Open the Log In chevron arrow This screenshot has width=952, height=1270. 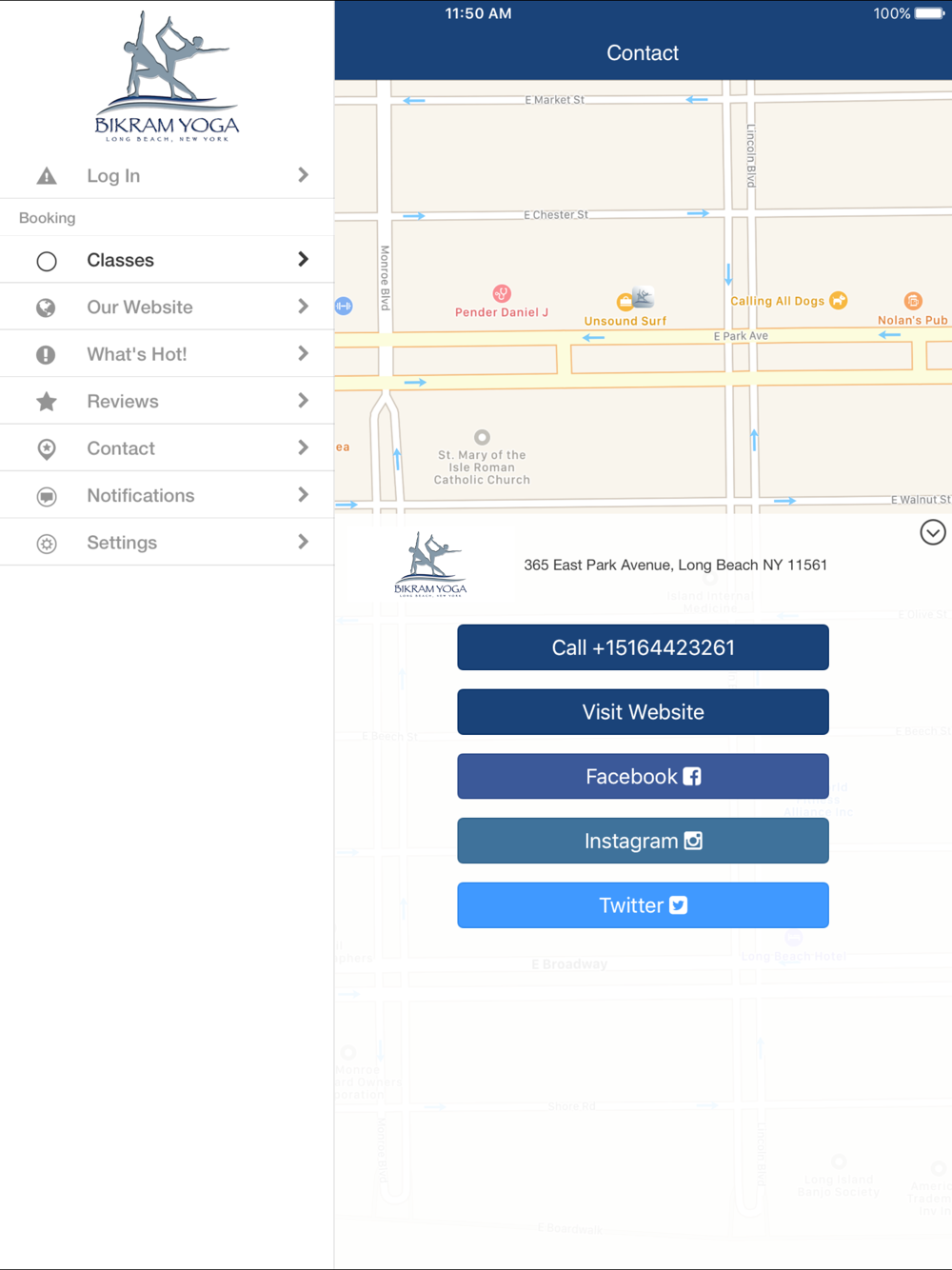(303, 175)
